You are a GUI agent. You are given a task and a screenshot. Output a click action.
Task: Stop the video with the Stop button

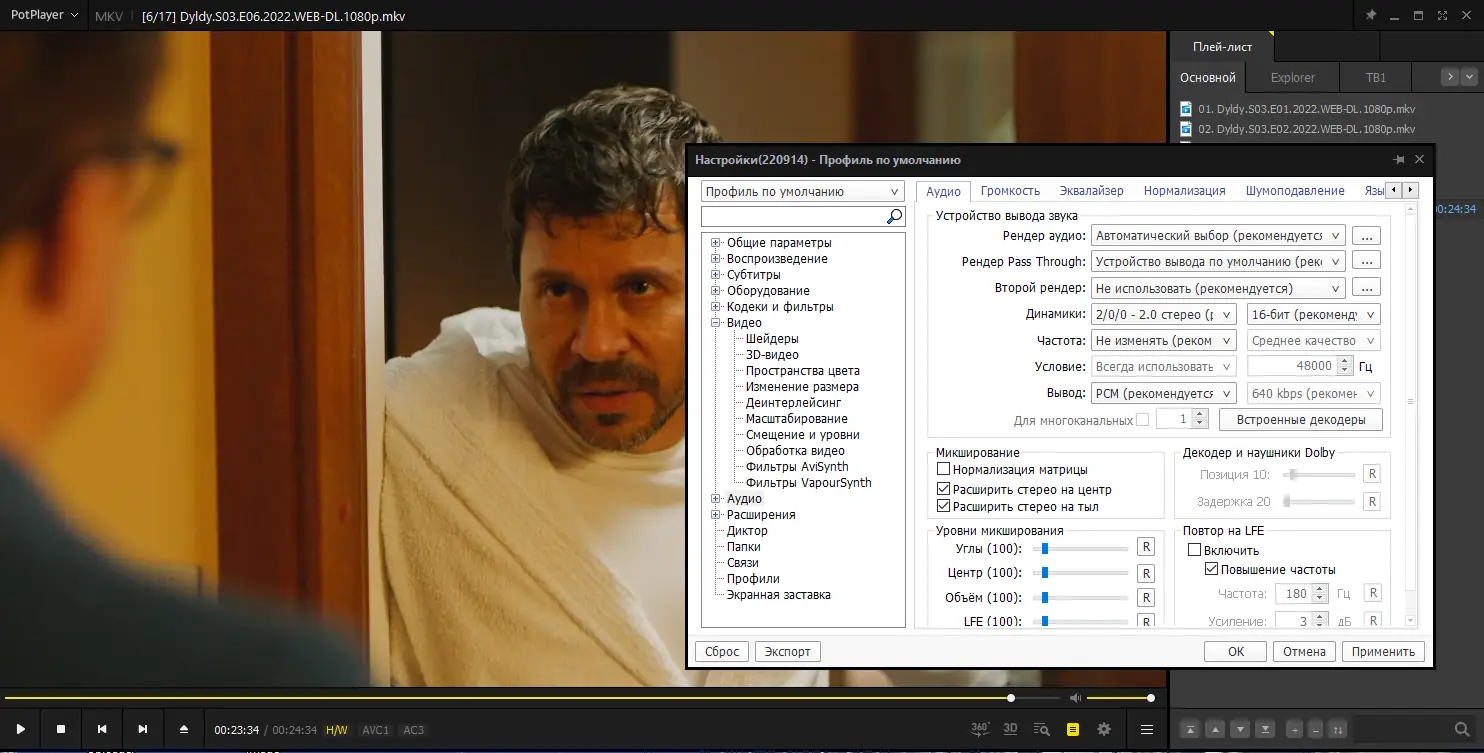(61, 729)
